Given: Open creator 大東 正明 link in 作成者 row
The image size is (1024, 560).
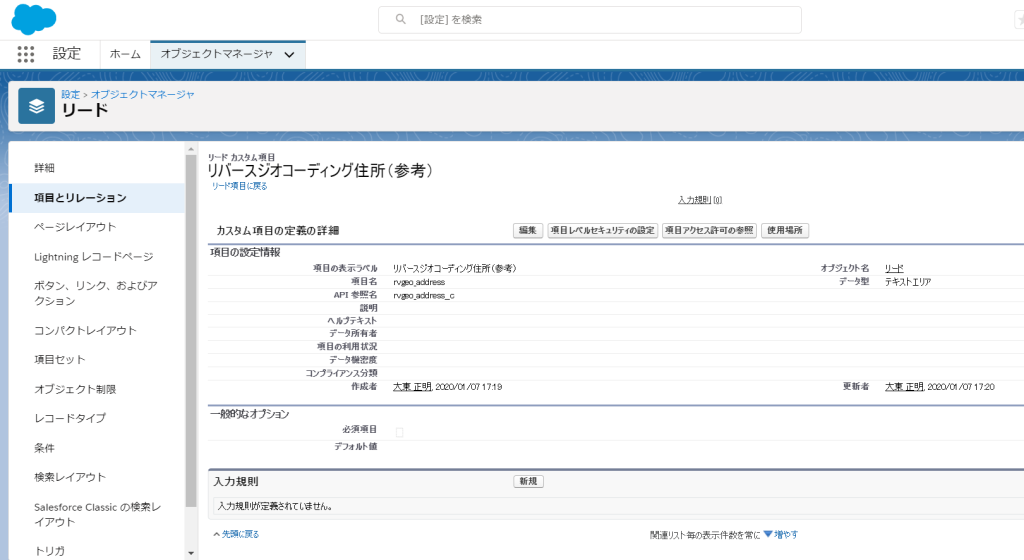Looking at the screenshot, I should pyautogui.click(x=412, y=387).
